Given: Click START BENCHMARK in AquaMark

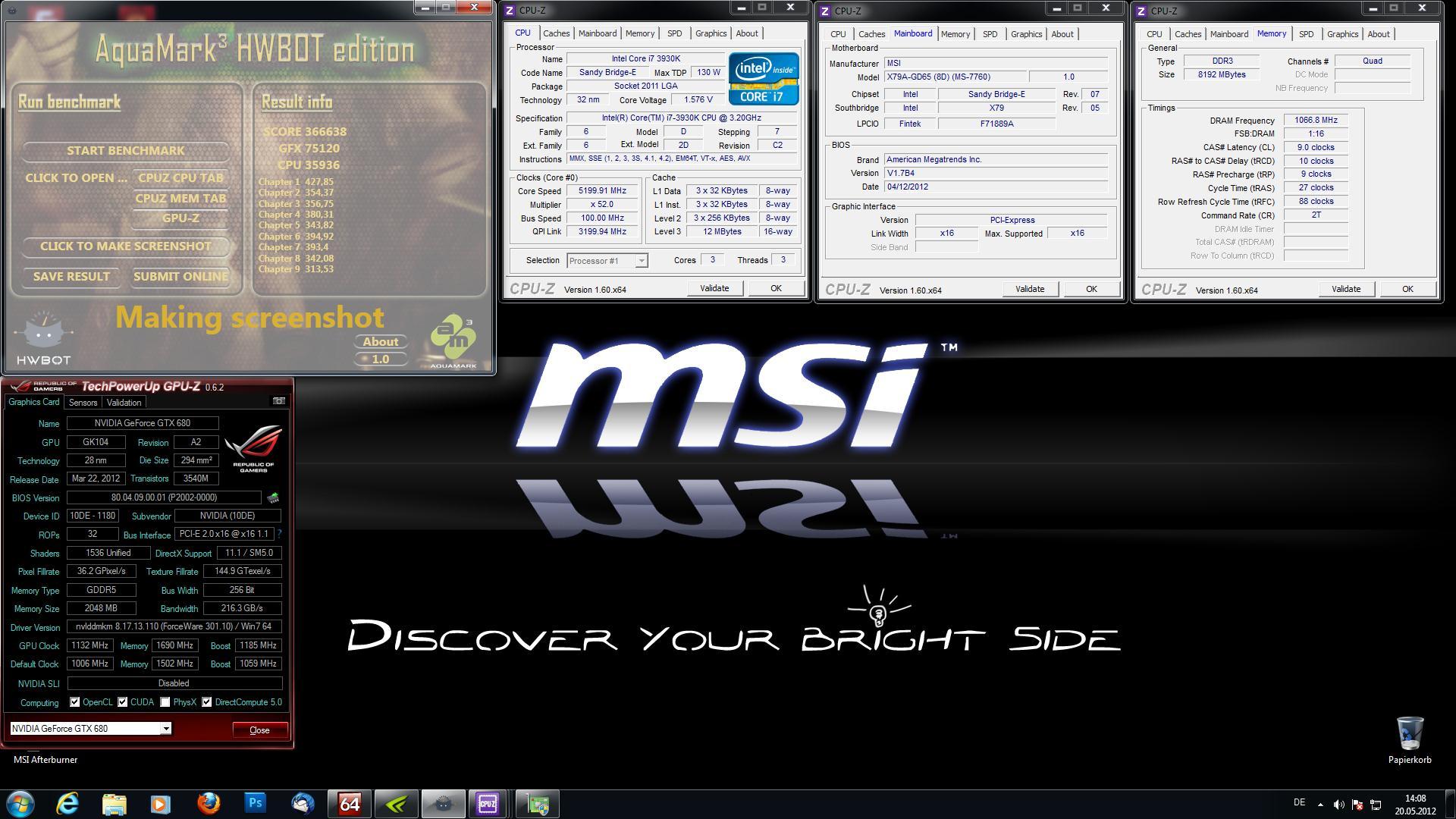Looking at the screenshot, I should tap(126, 150).
